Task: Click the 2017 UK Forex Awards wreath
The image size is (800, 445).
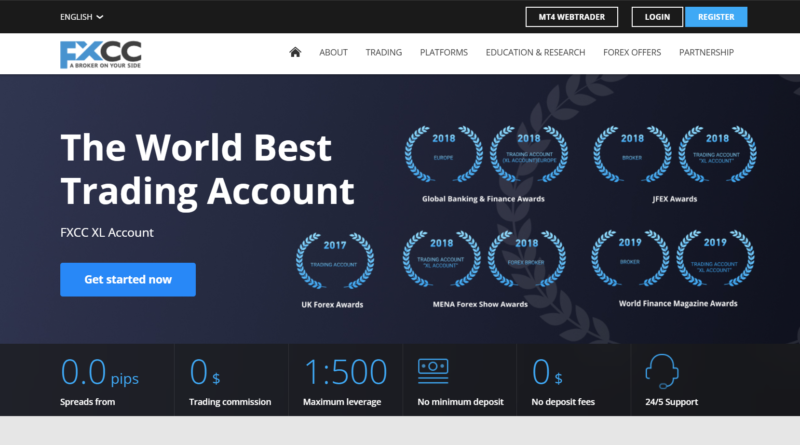Action: tap(335, 261)
